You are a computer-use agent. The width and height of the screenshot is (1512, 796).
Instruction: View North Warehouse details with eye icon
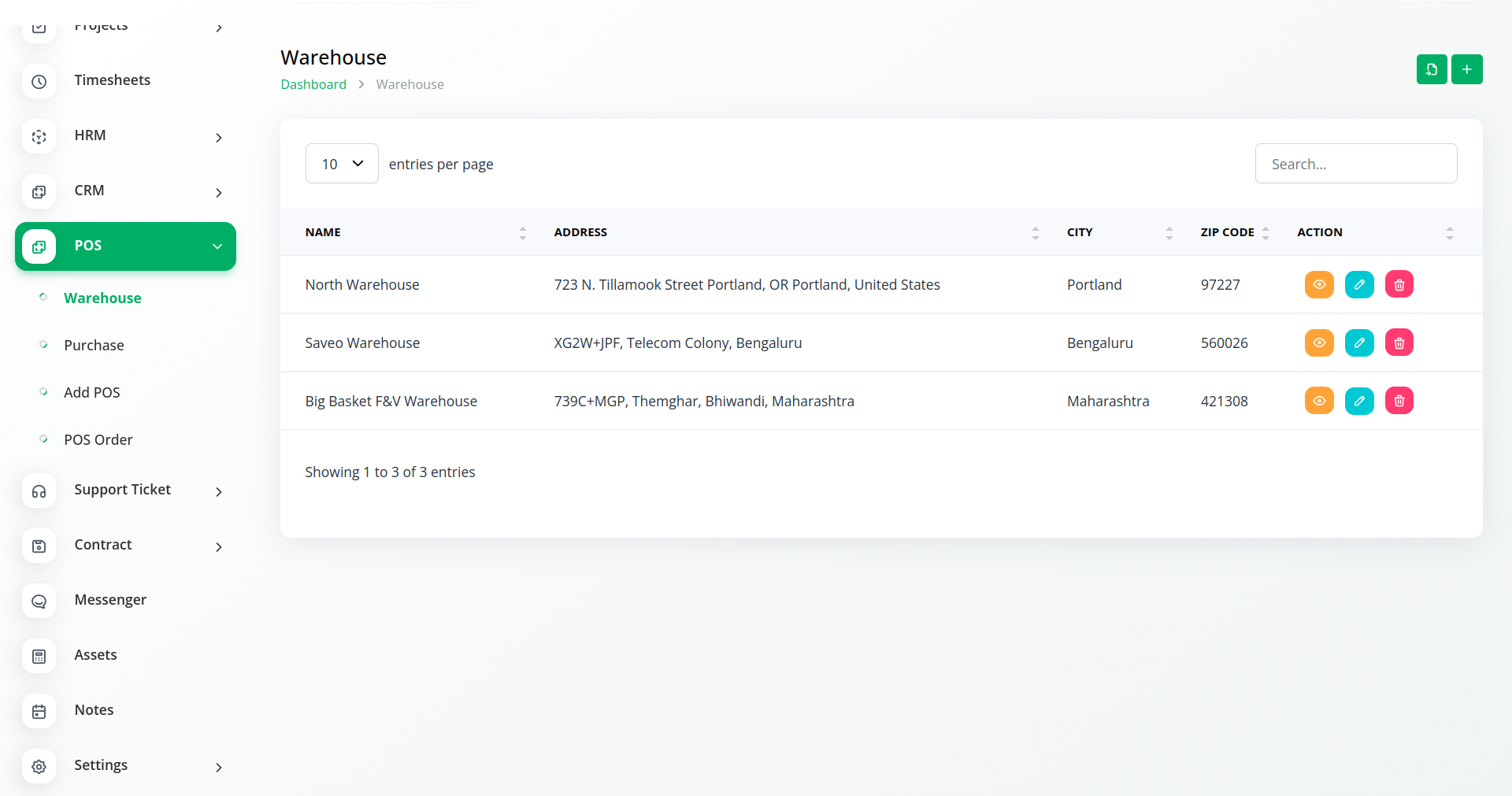click(1318, 284)
